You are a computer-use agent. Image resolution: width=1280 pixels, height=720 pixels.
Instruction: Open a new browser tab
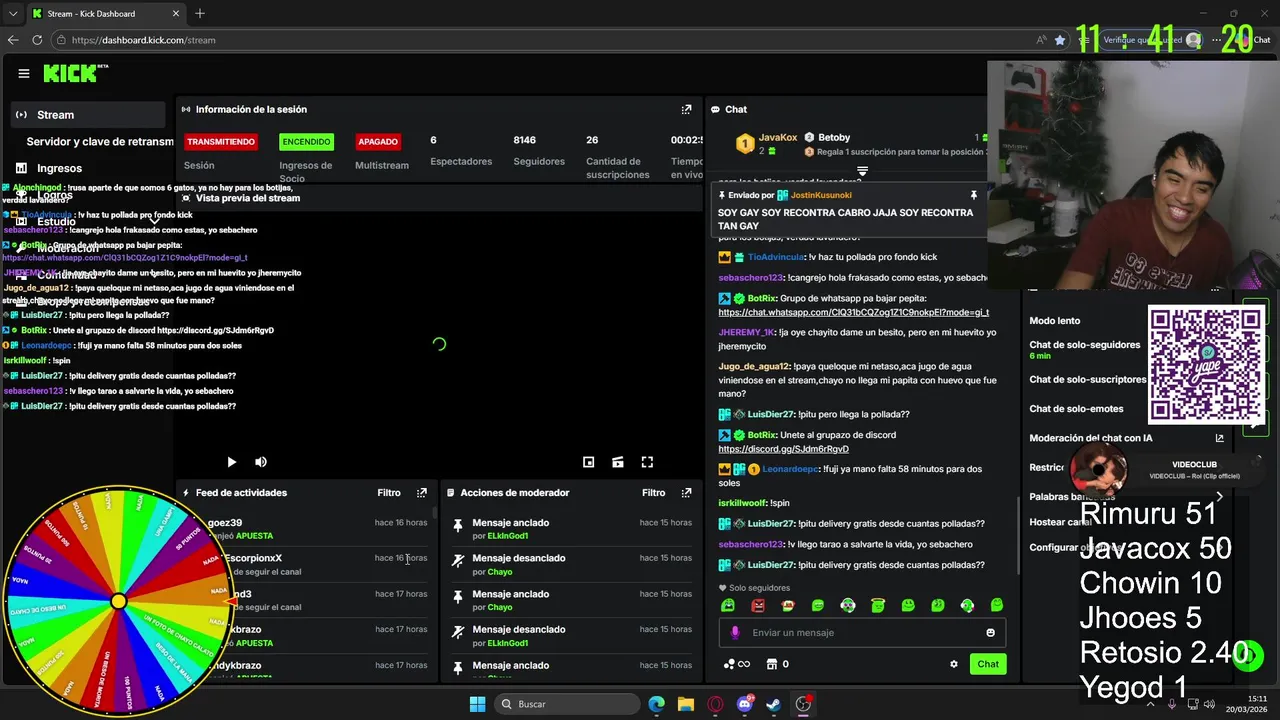(200, 13)
